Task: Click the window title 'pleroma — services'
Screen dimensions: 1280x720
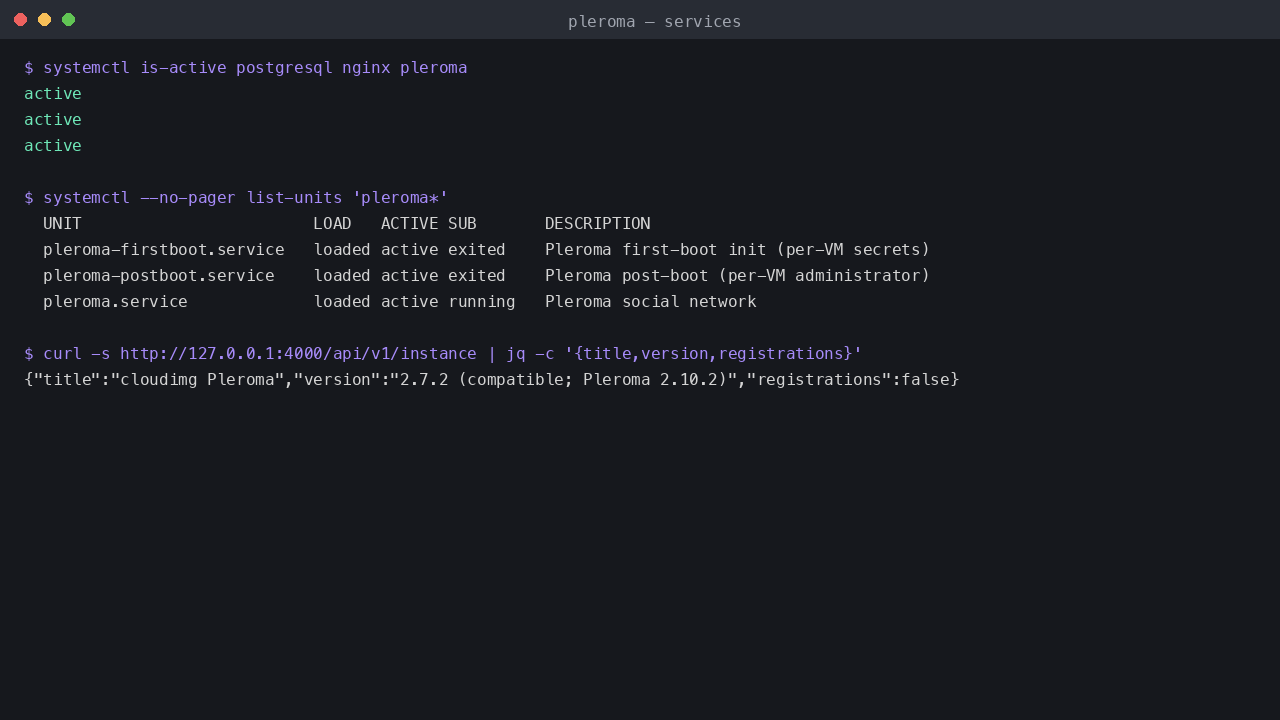Action: pos(654,21)
